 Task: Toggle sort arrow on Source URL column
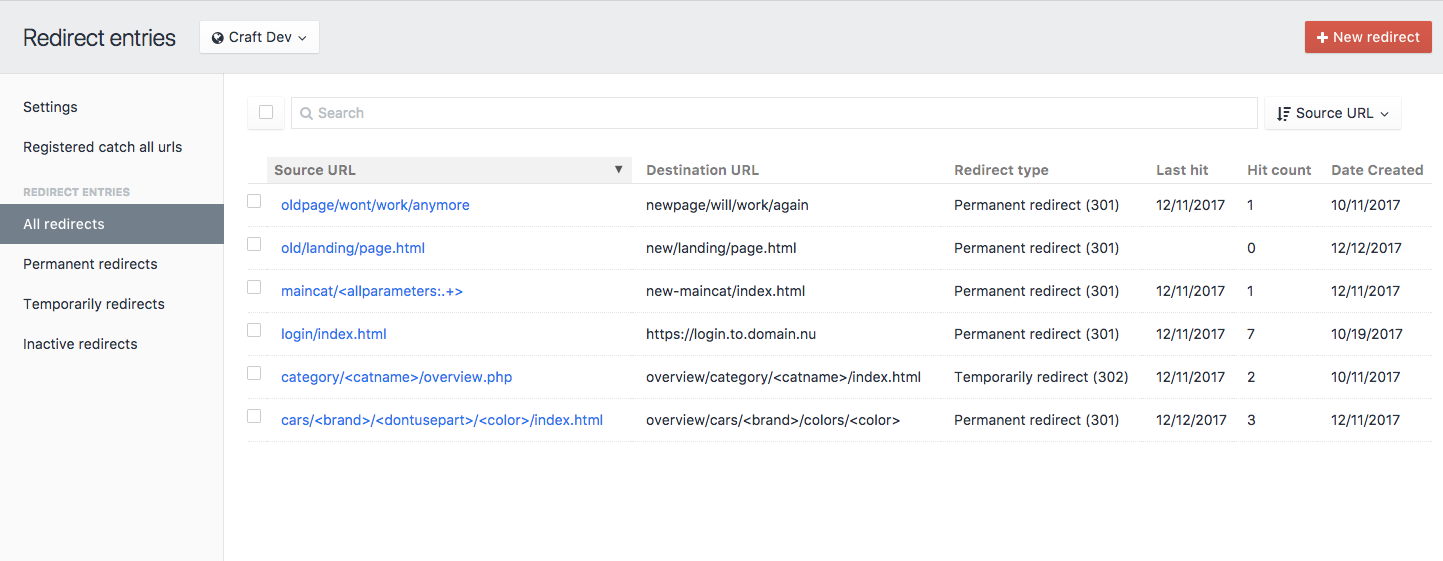[x=618, y=170]
